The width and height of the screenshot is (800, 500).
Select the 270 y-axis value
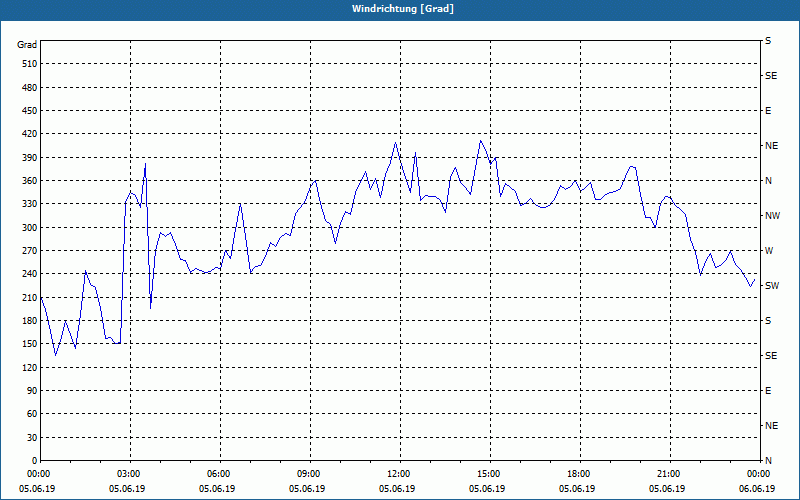tap(30, 251)
